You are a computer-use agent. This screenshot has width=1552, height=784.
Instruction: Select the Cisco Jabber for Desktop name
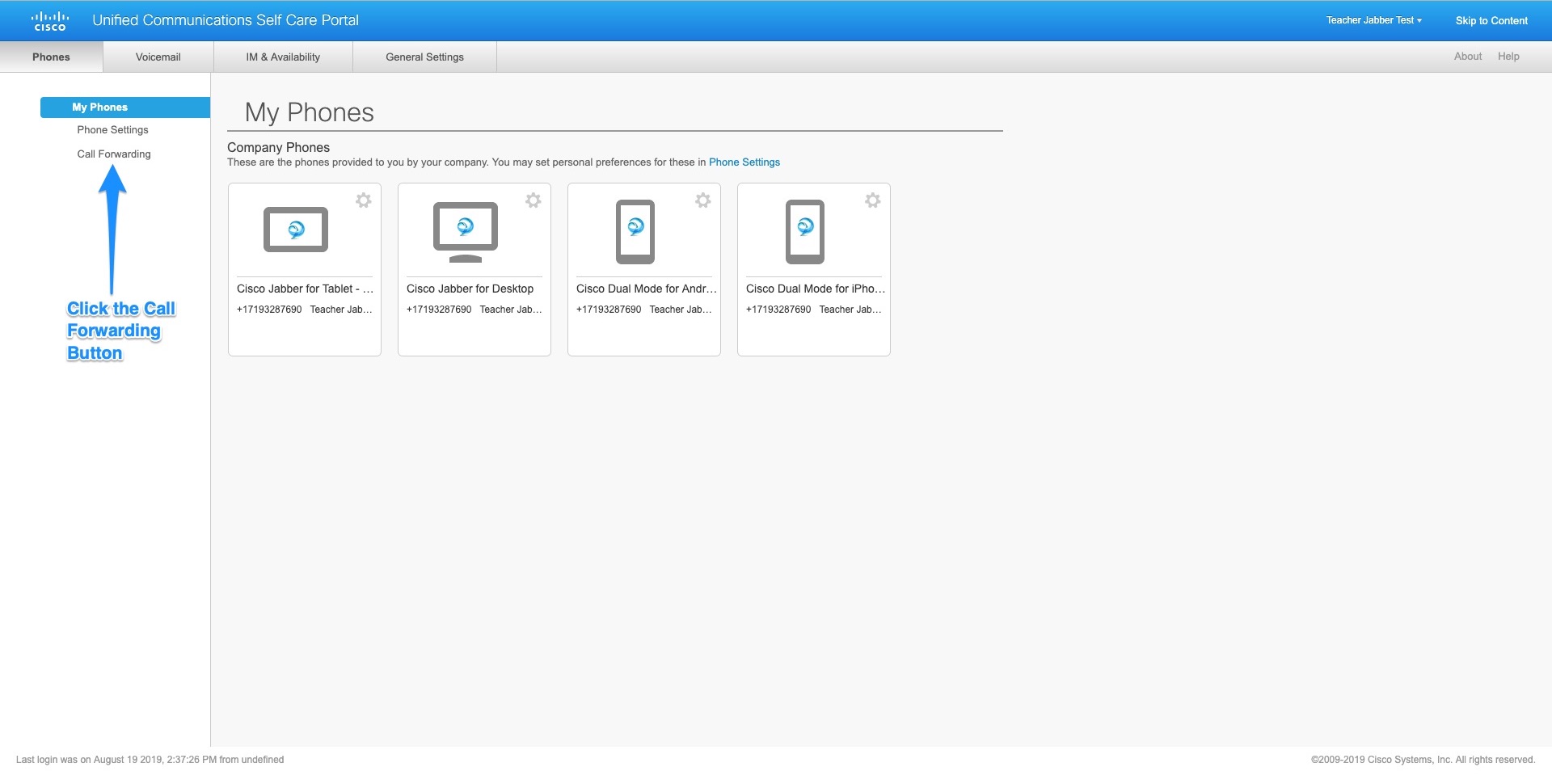click(x=470, y=289)
